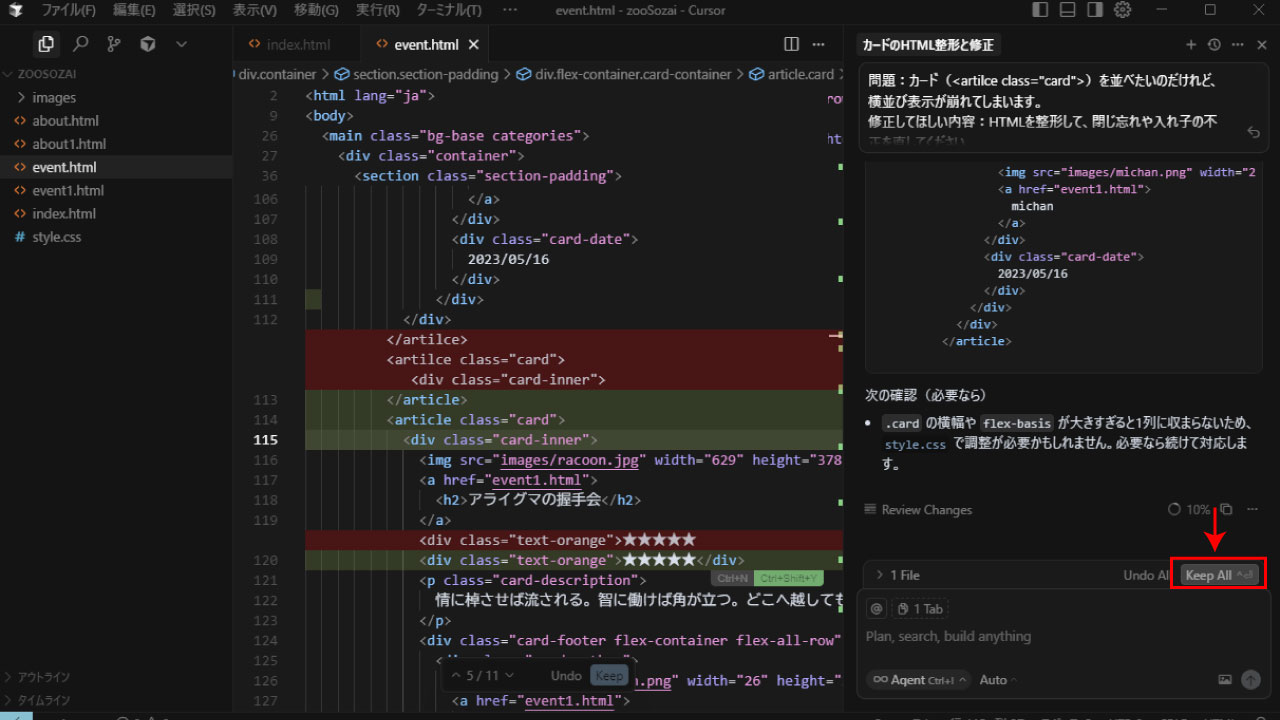Click section.section-padding breadcrumb
1280x720 pixels.
tap(417, 75)
